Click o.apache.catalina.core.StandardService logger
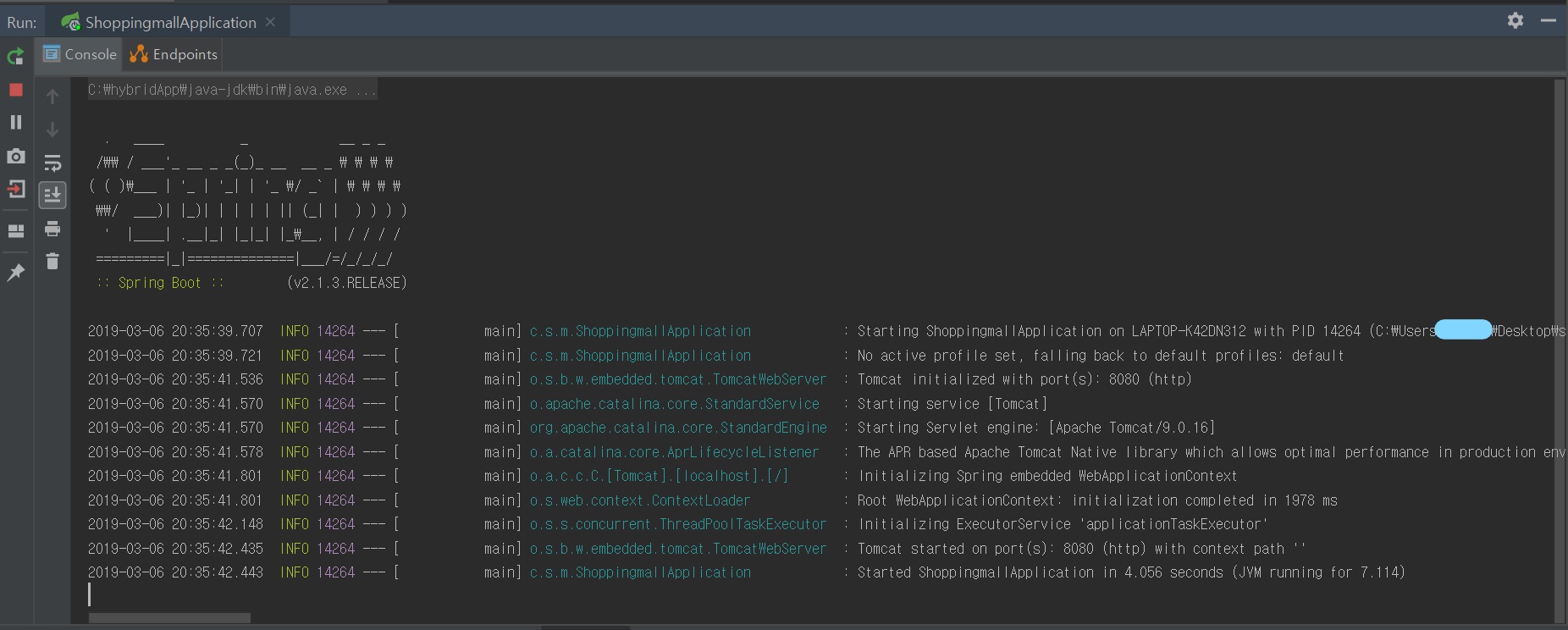 [674, 404]
